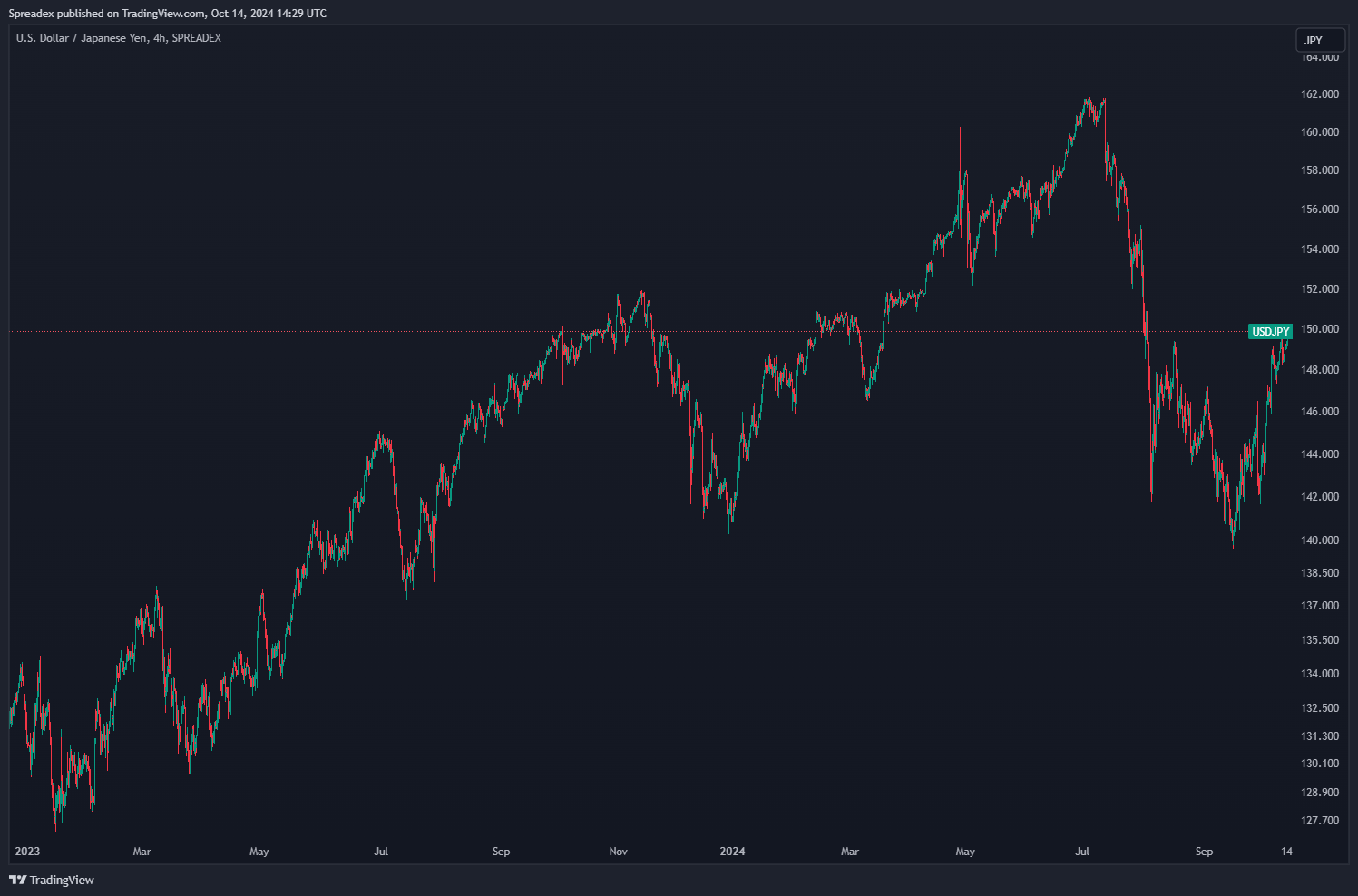Click the 142.000 price axis label

coord(1320,497)
